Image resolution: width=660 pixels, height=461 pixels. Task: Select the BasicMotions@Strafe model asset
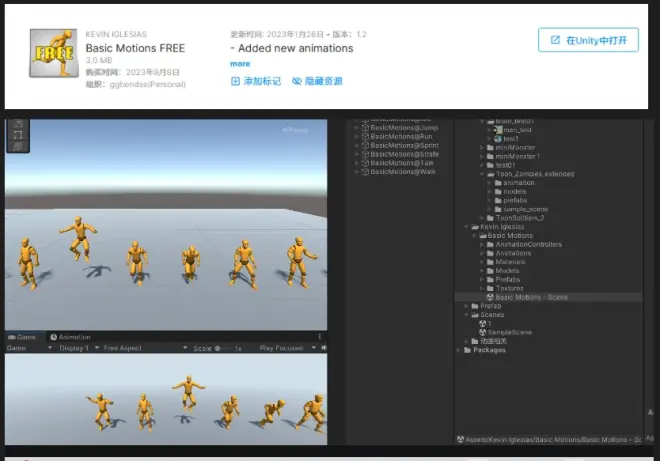coord(400,154)
